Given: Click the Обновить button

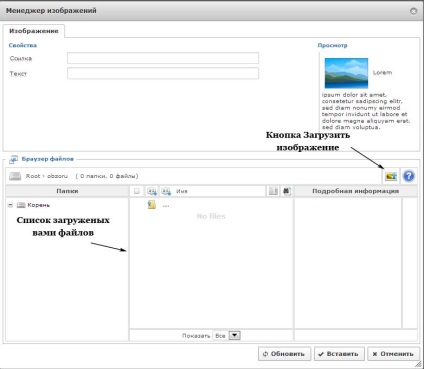Looking at the screenshot, I should pos(284,354).
